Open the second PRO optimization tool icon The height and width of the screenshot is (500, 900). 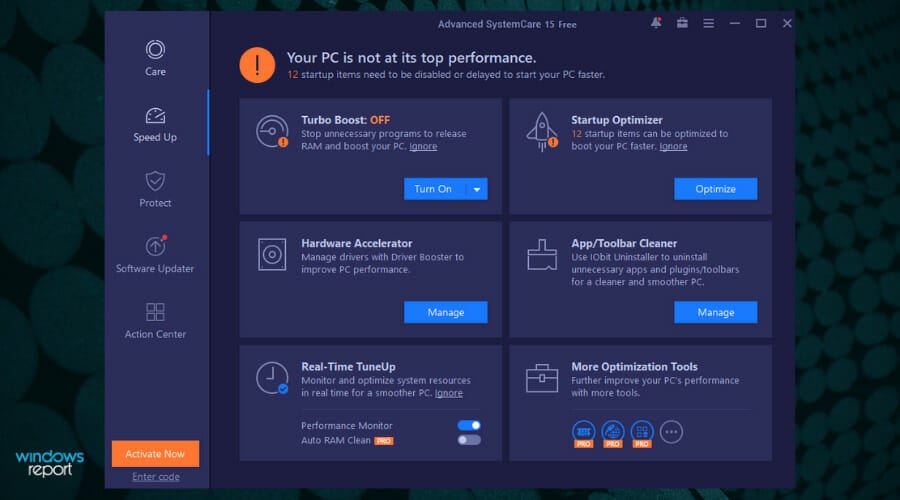(612, 433)
